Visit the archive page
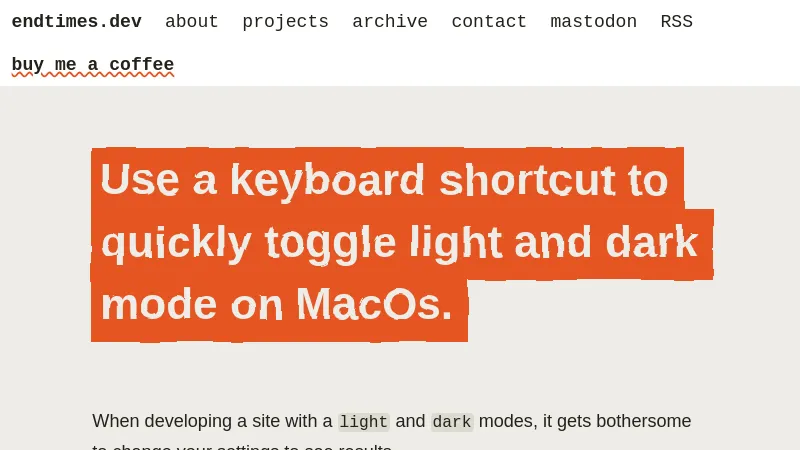The width and height of the screenshot is (800, 450). coord(389,22)
